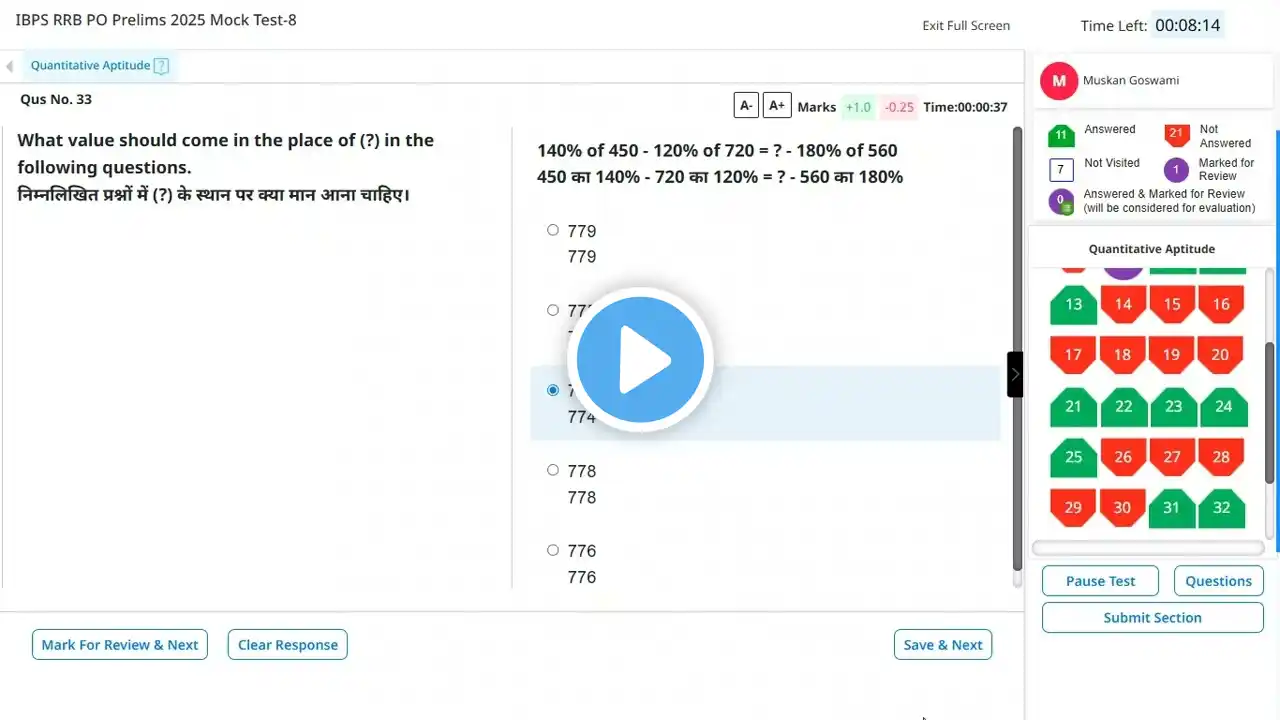Viewport: 1280px width, 720px height.
Task: Click the large blue play button
Action: [640, 359]
